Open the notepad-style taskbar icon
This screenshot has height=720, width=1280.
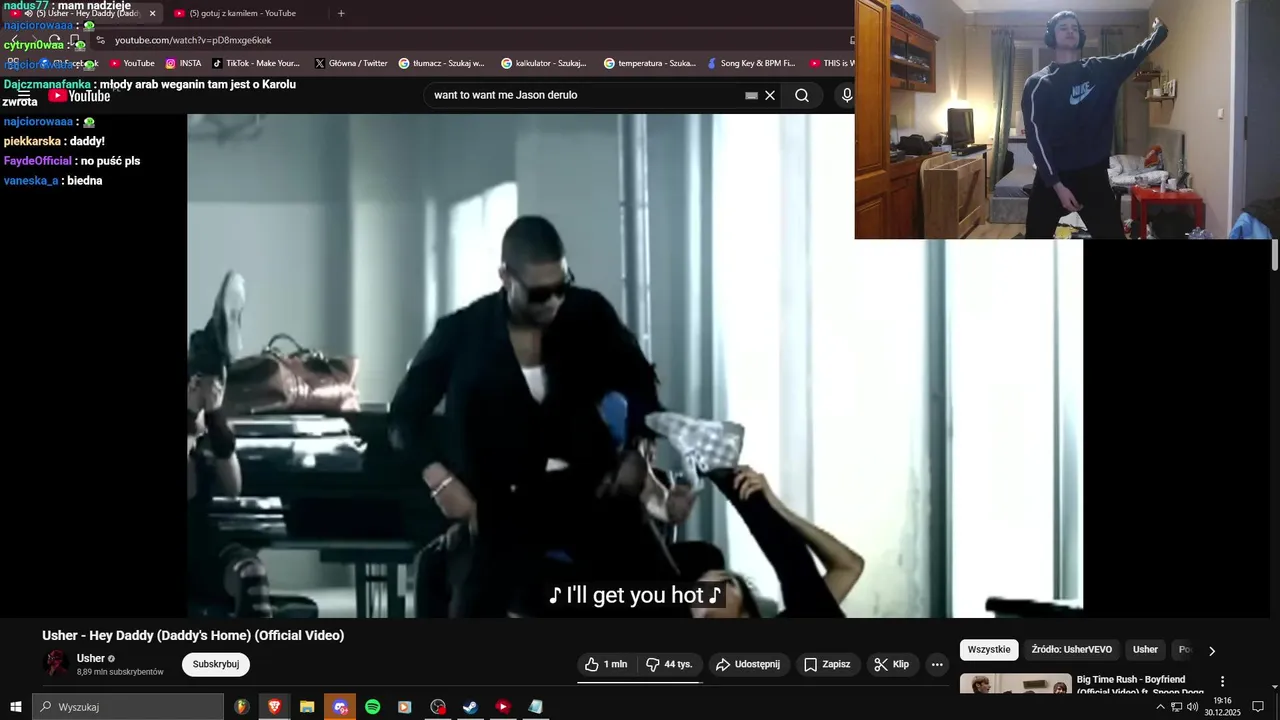[x=535, y=707]
